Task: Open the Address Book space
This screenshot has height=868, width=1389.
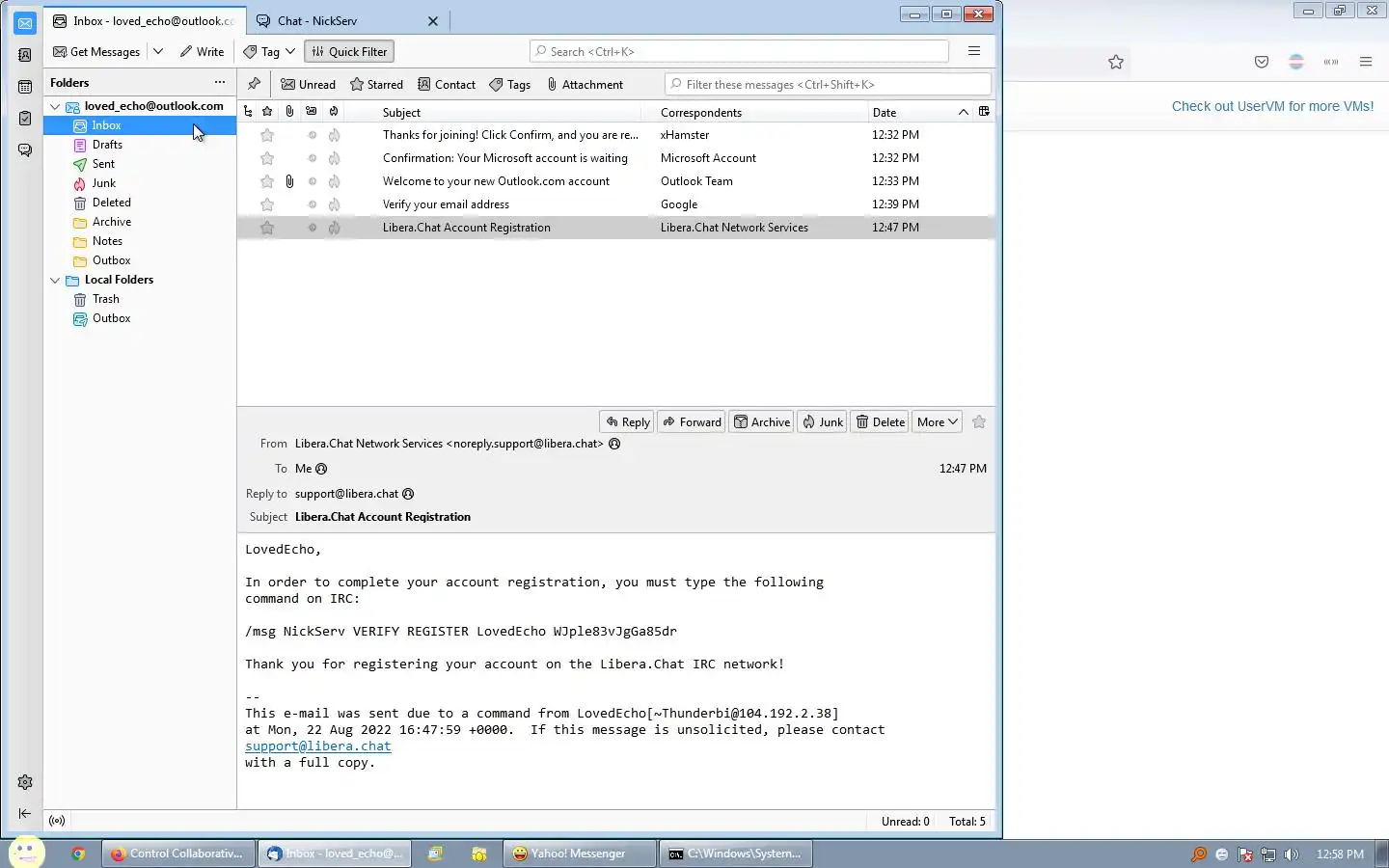Action: [25, 55]
